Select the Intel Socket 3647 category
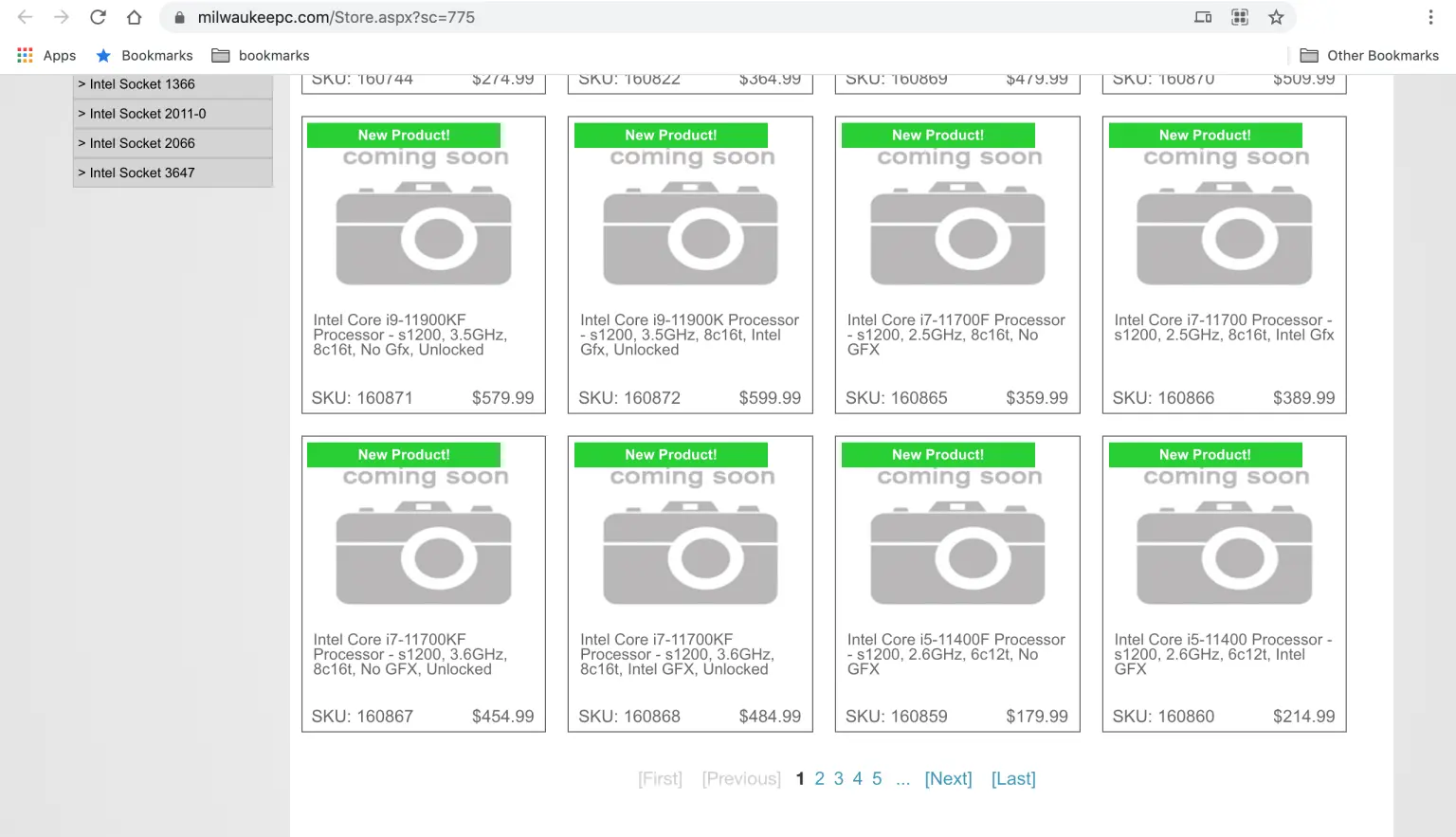Screen dimensions: 1456x837 coord(173,173)
